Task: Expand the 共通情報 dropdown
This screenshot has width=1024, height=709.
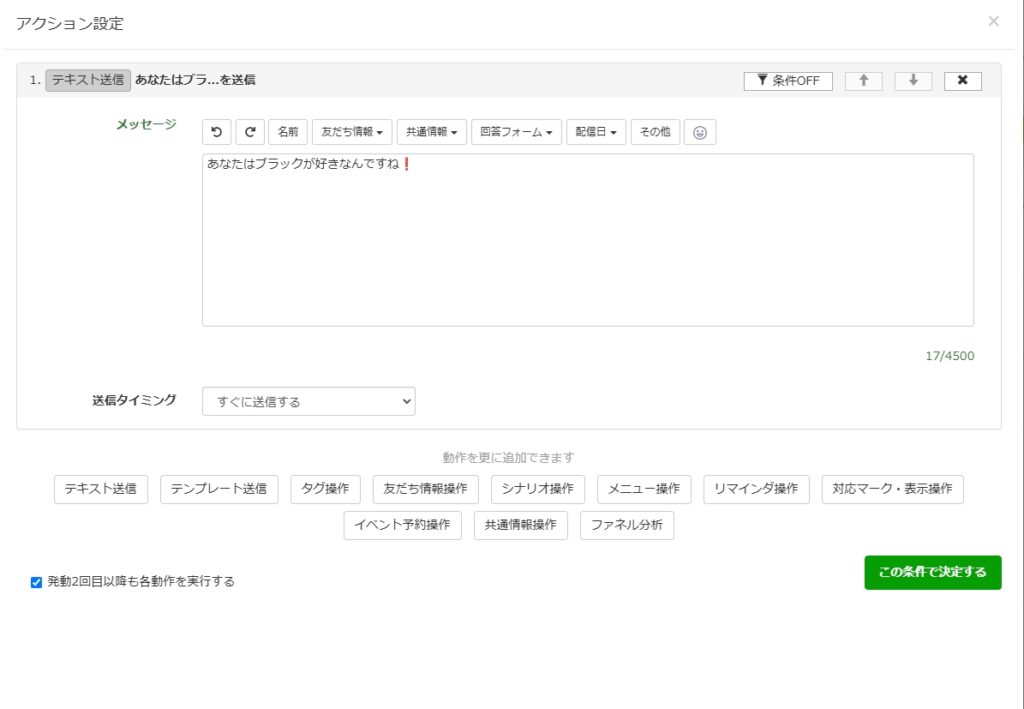Action: 431,132
